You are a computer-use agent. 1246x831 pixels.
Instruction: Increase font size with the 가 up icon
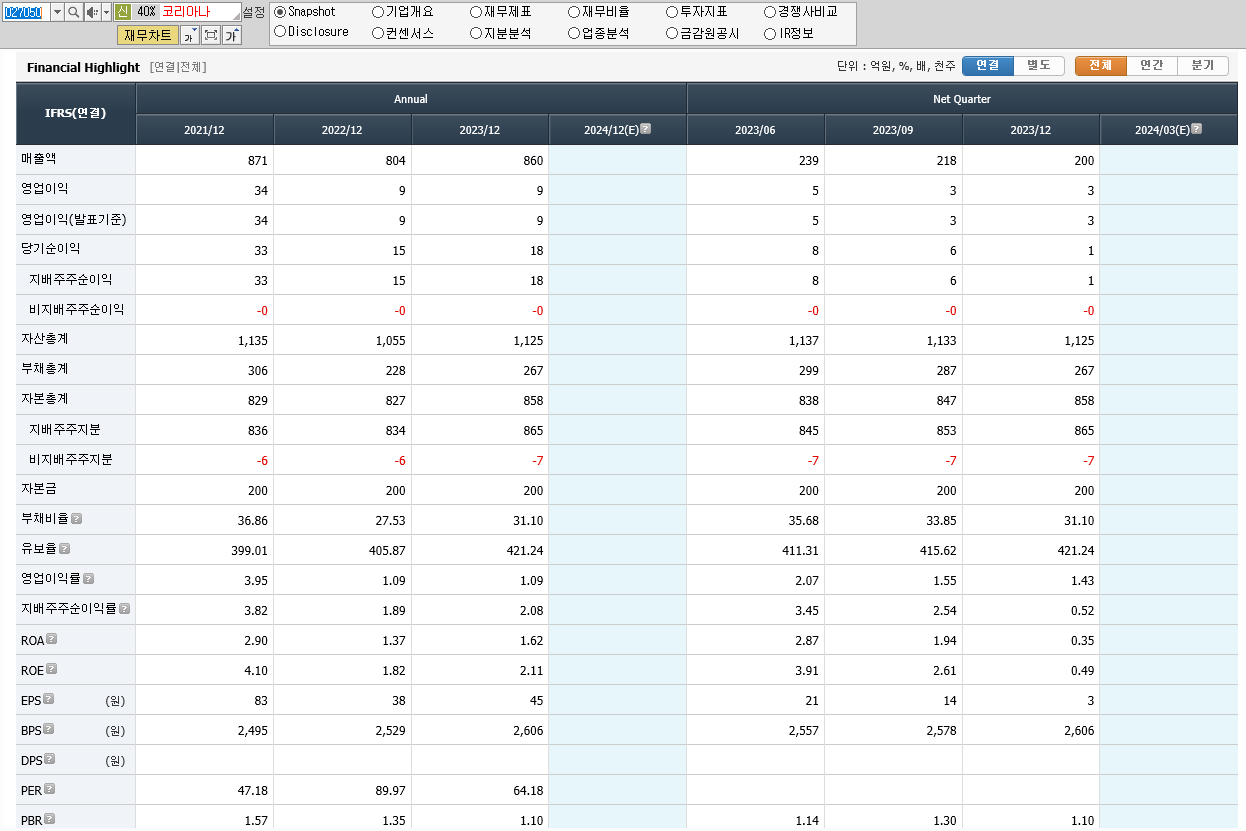coord(232,35)
